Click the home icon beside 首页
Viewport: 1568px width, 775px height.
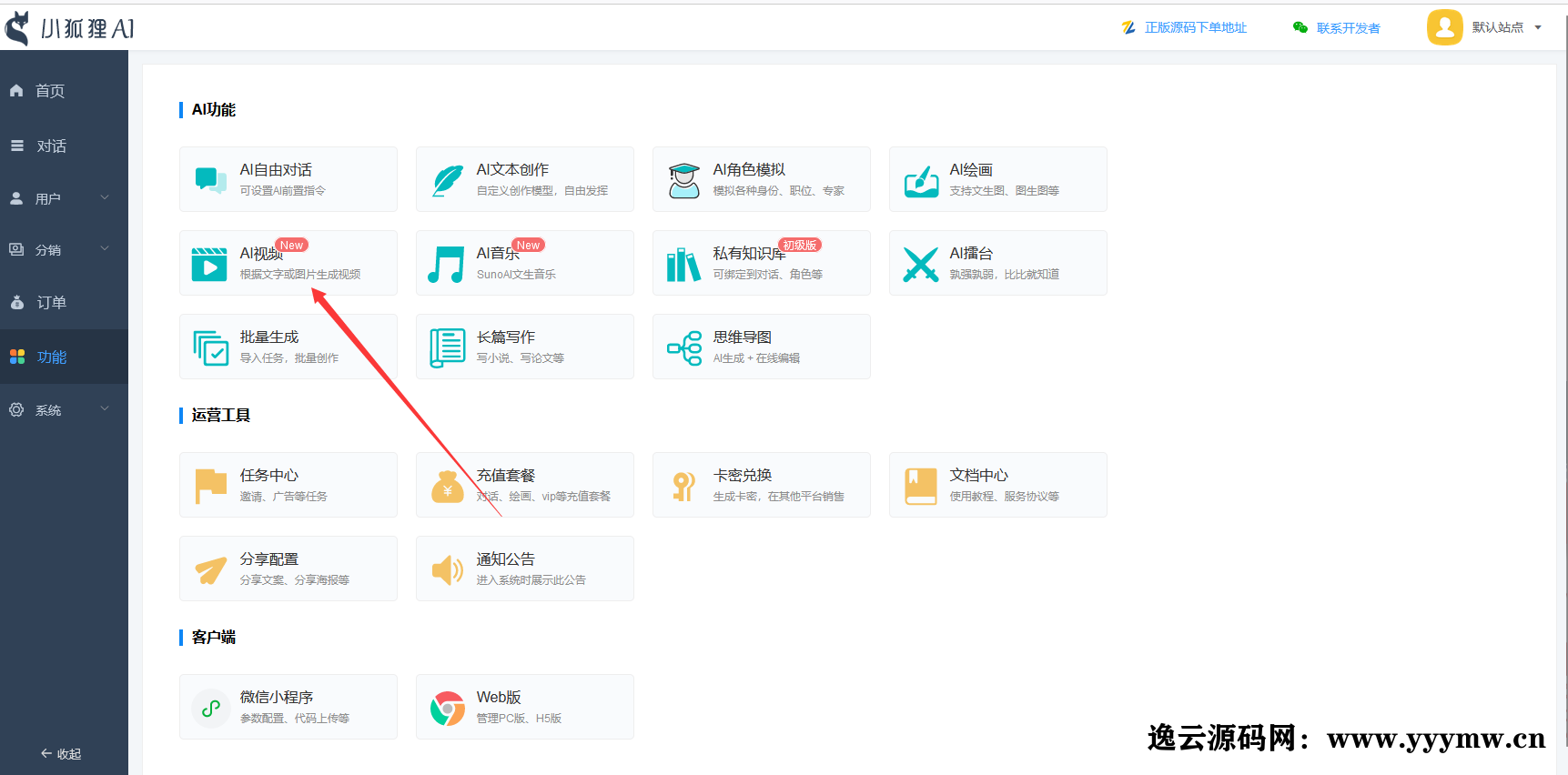tap(16, 90)
